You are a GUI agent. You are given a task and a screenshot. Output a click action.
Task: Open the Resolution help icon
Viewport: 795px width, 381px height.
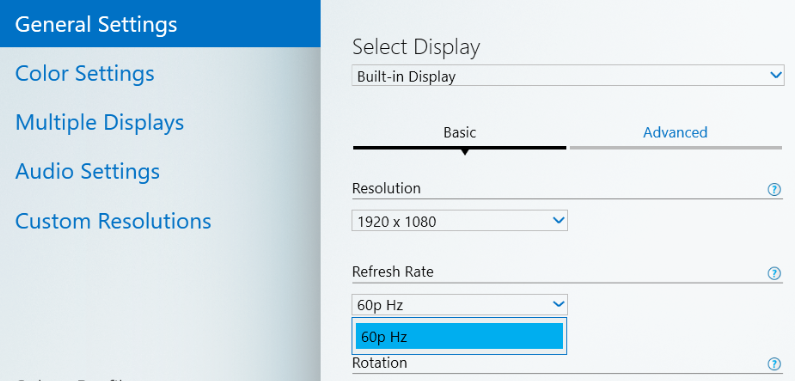[x=774, y=189]
